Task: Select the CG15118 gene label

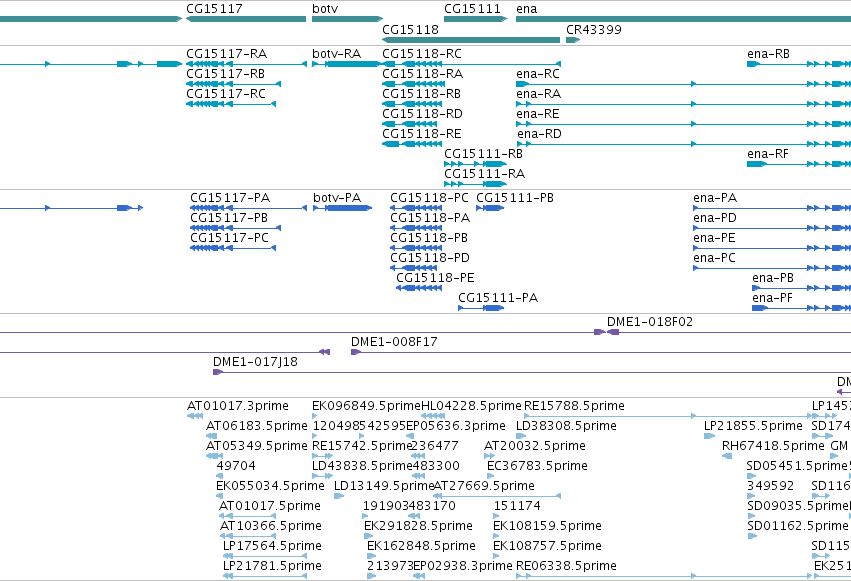Action: 410,30
